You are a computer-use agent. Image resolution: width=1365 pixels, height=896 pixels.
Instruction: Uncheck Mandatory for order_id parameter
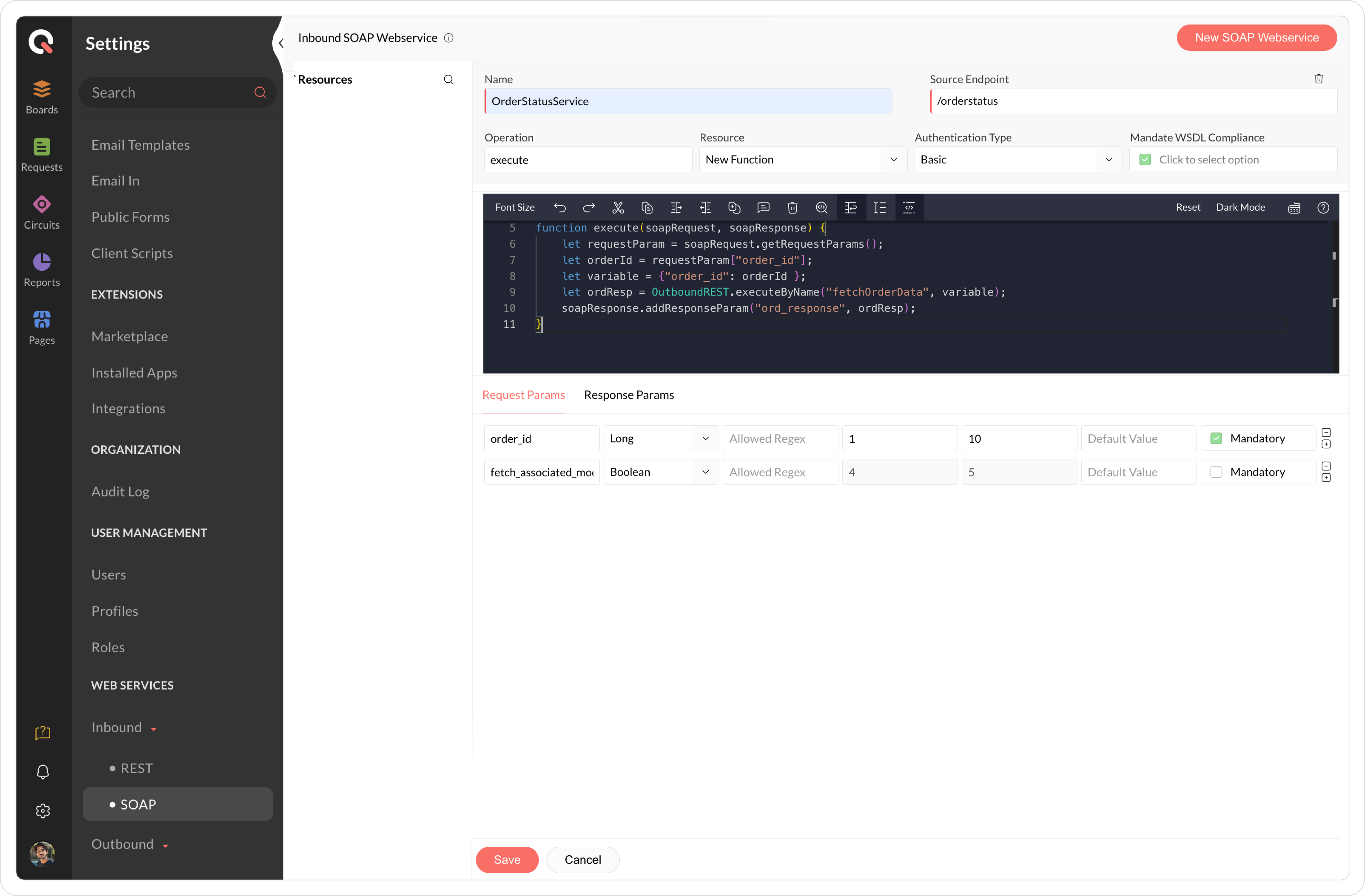click(x=1216, y=438)
